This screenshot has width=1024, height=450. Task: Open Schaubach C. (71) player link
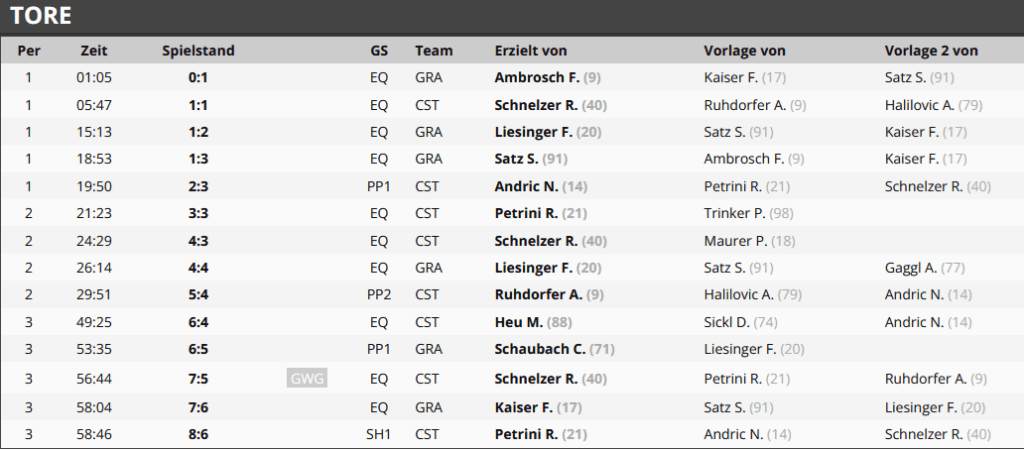pos(554,349)
